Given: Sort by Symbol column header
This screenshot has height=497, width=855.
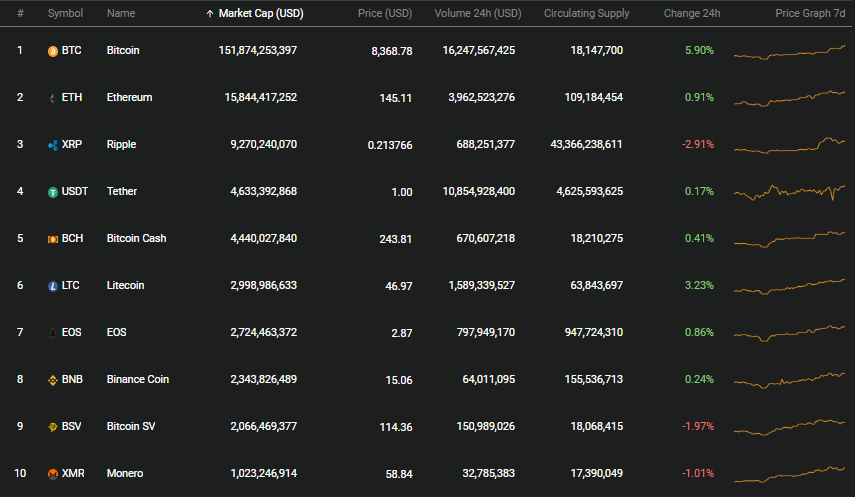Looking at the screenshot, I should [65, 13].
